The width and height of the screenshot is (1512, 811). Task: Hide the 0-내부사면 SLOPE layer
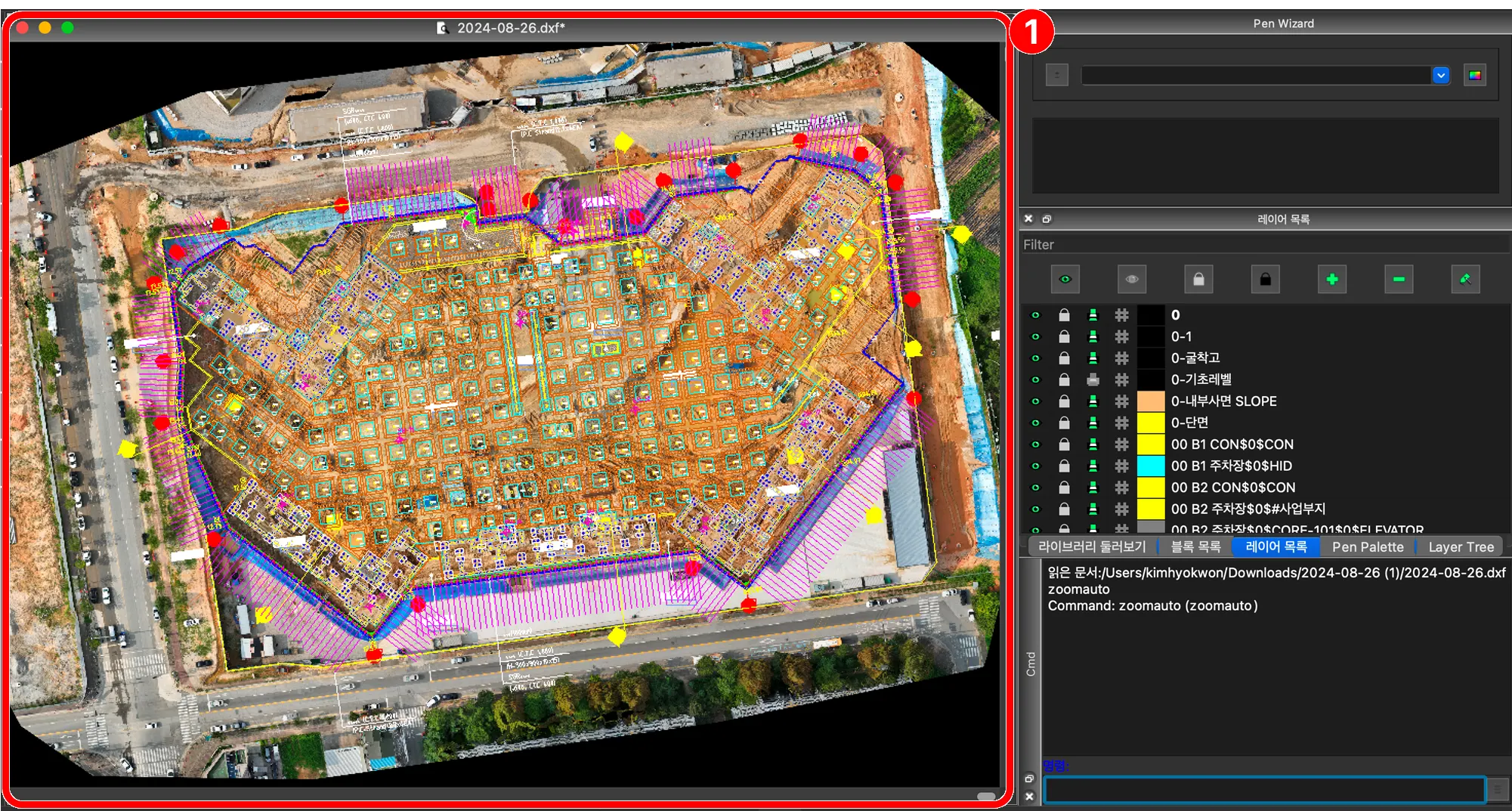click(x=1035, y=401)
